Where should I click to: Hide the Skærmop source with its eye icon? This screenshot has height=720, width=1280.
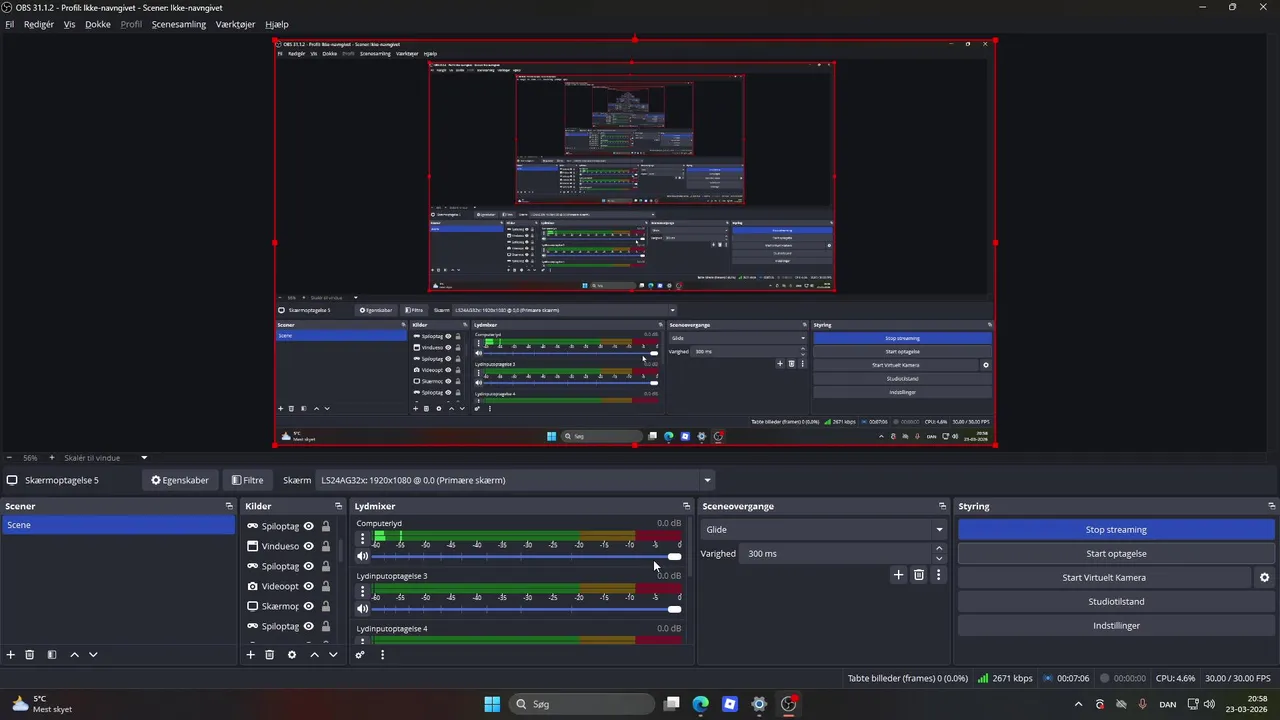point(309,606)
